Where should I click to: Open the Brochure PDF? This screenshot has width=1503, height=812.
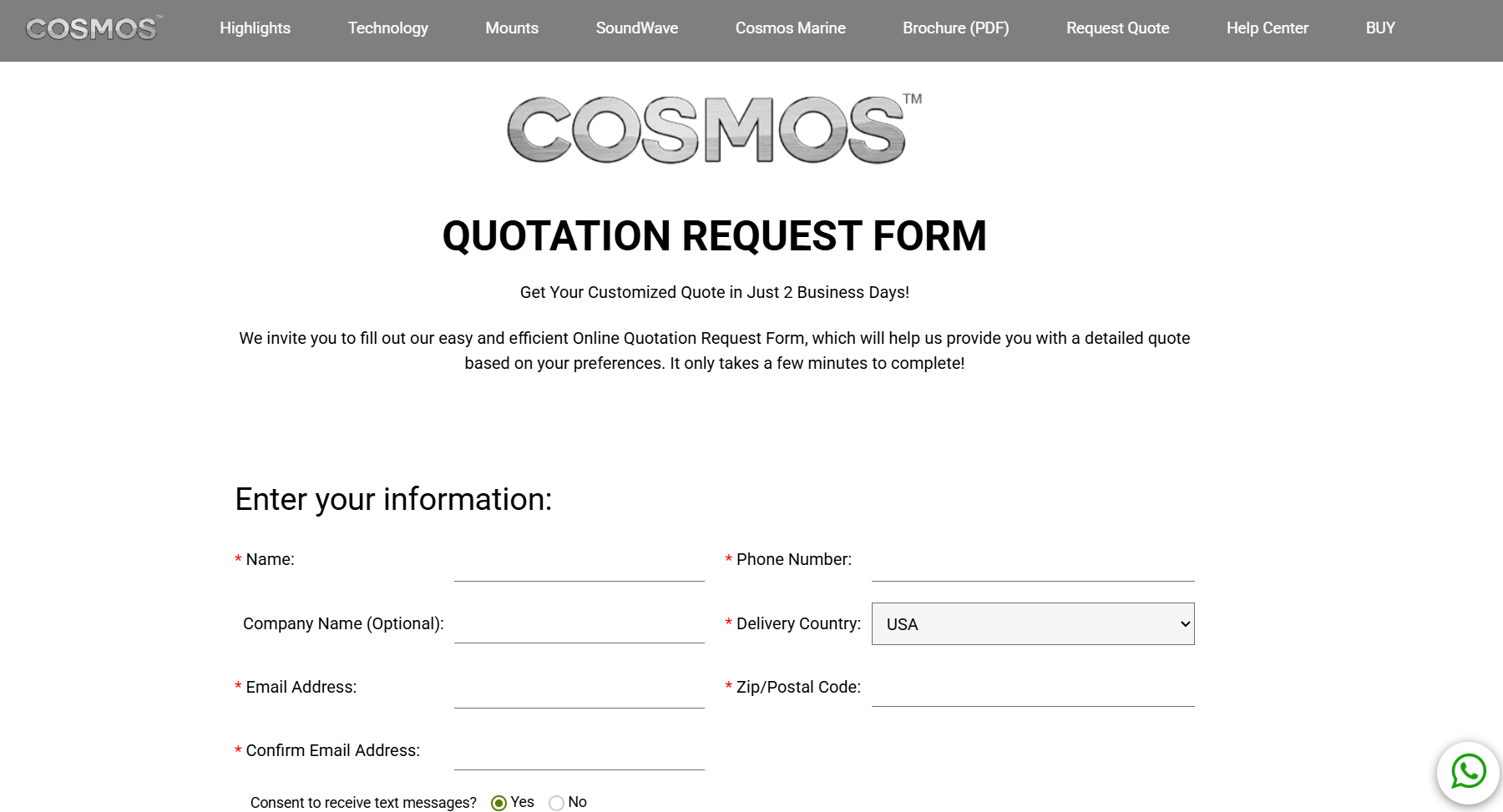point(955,28)
